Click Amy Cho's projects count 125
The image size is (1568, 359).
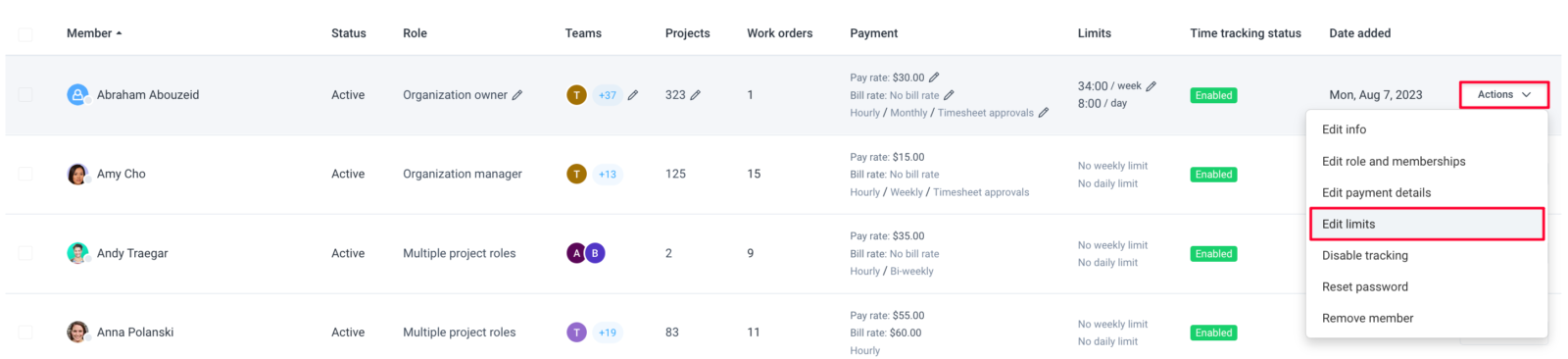675,175
